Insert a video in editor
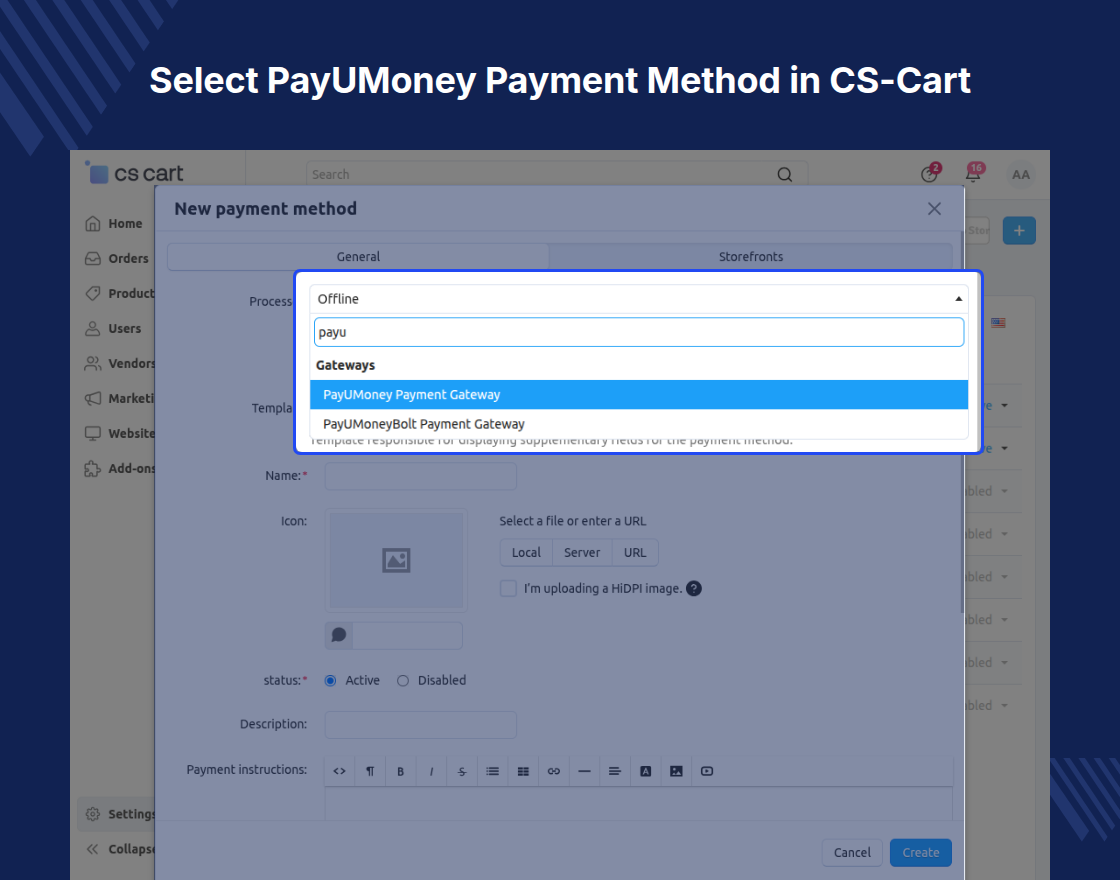Viewport: 1120px width, 880px height. 707,771
